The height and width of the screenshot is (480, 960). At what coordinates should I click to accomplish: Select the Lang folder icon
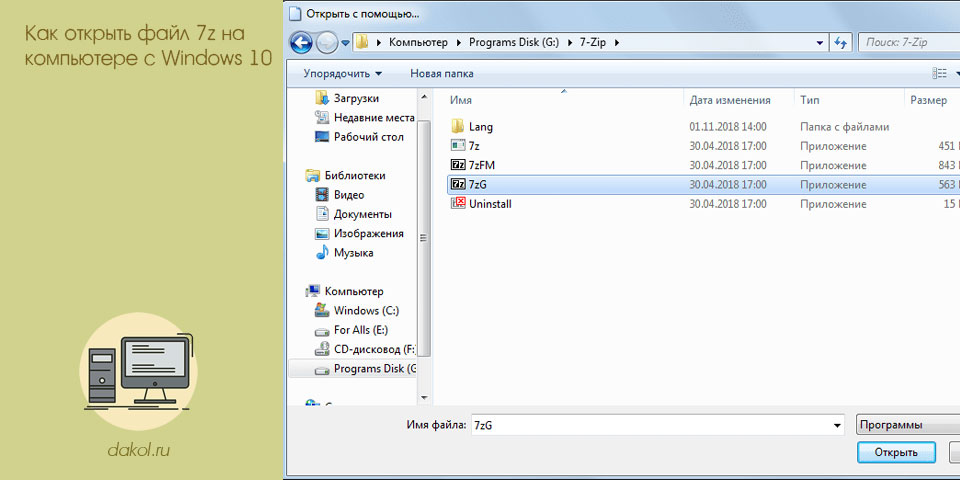tap(458, 127)
